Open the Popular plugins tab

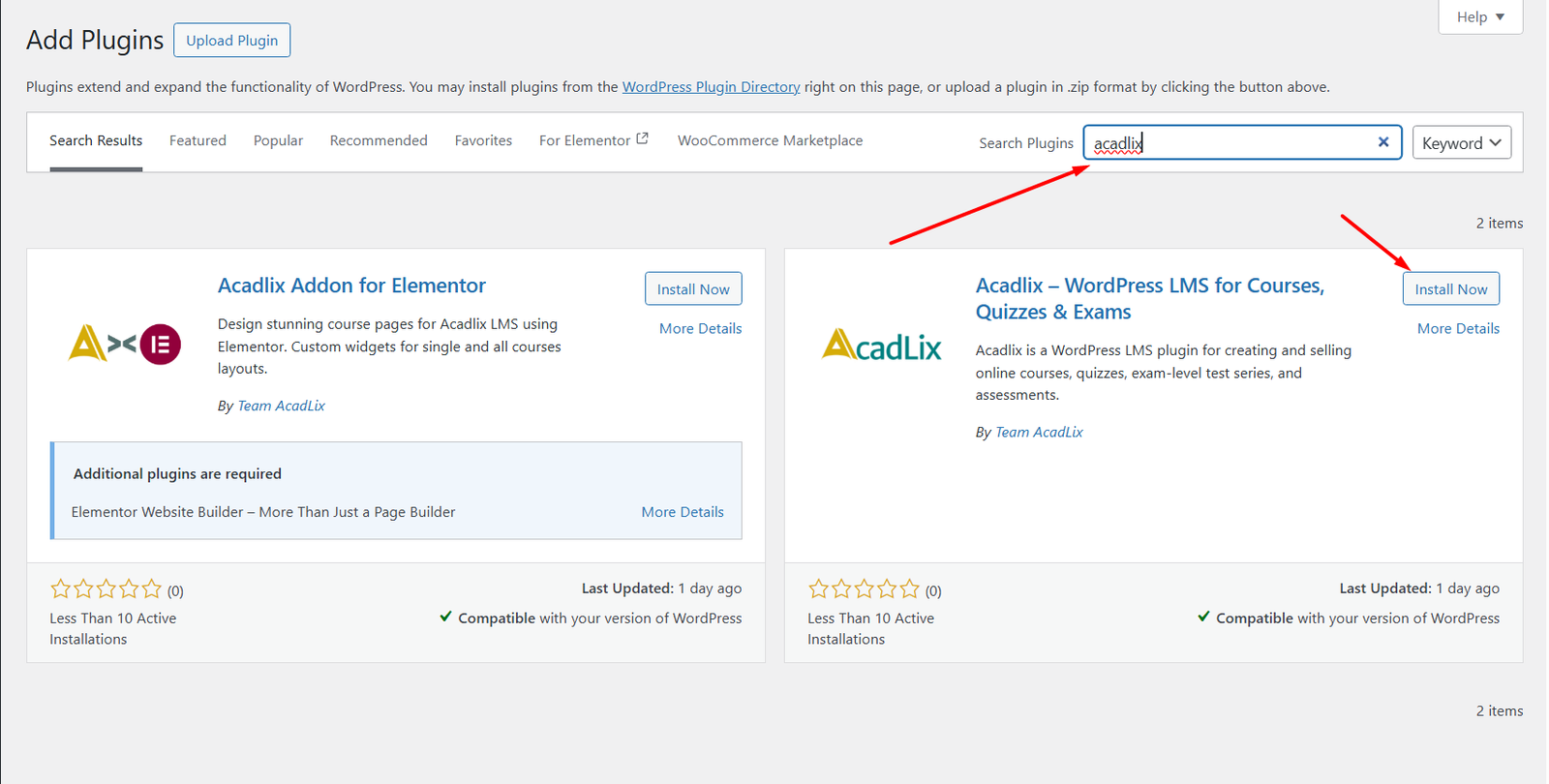point(278,141)
